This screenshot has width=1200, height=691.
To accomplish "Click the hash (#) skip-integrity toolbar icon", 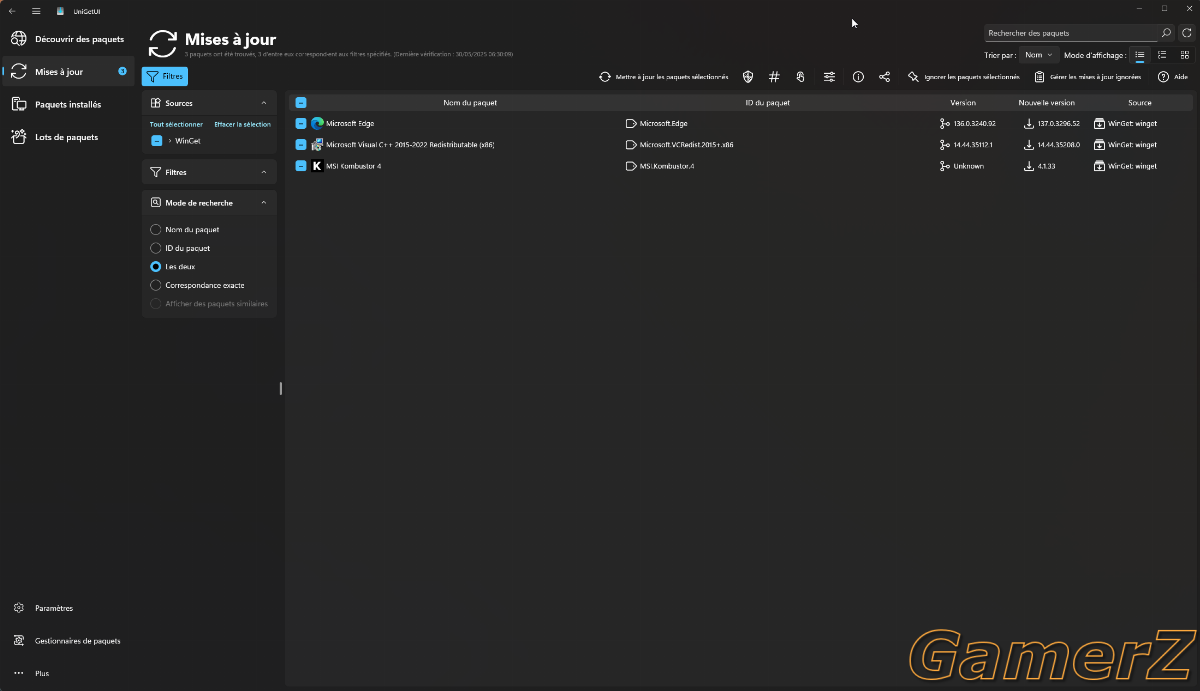I will [774, 77].
